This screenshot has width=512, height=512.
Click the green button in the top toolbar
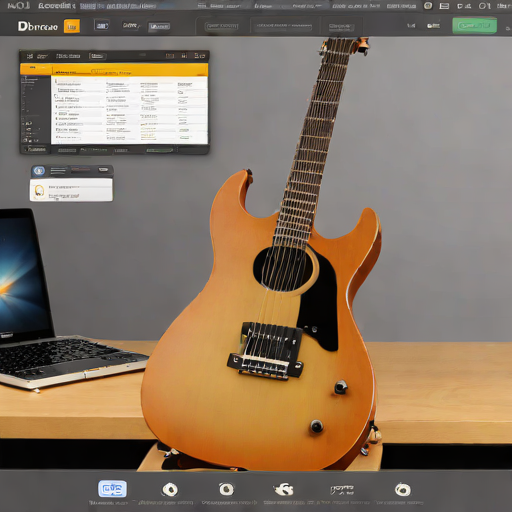[474, 26]
